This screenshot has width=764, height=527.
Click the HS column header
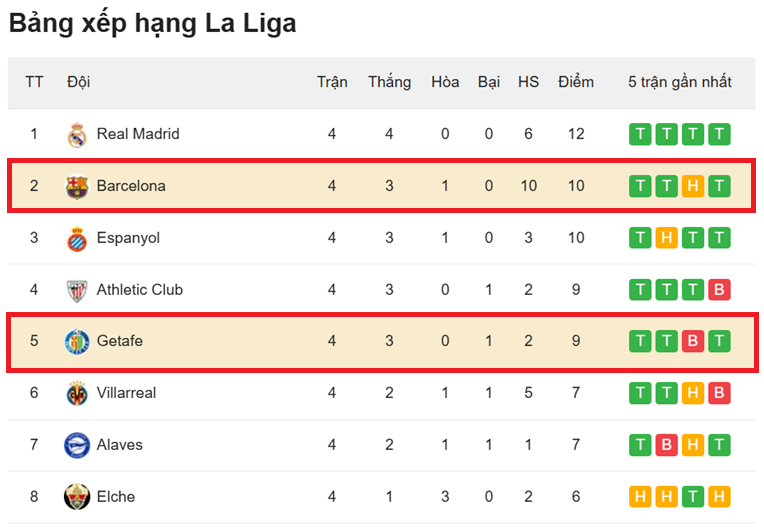(528, 82)
